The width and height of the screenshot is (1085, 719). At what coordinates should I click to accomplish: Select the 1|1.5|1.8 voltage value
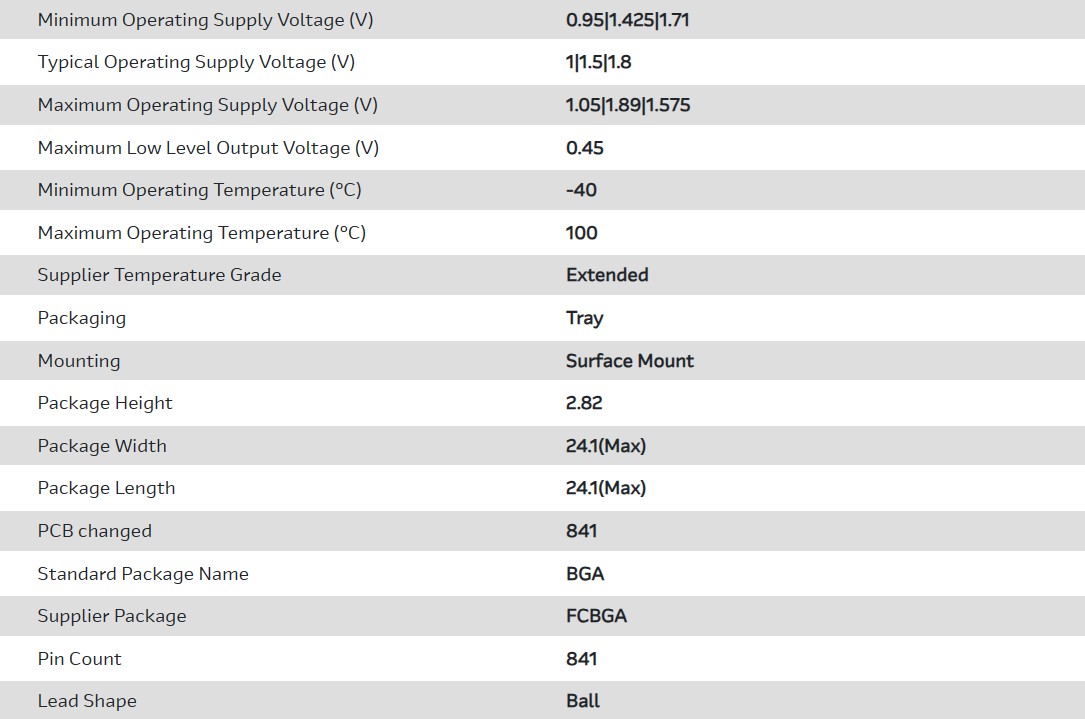(598, 62)
